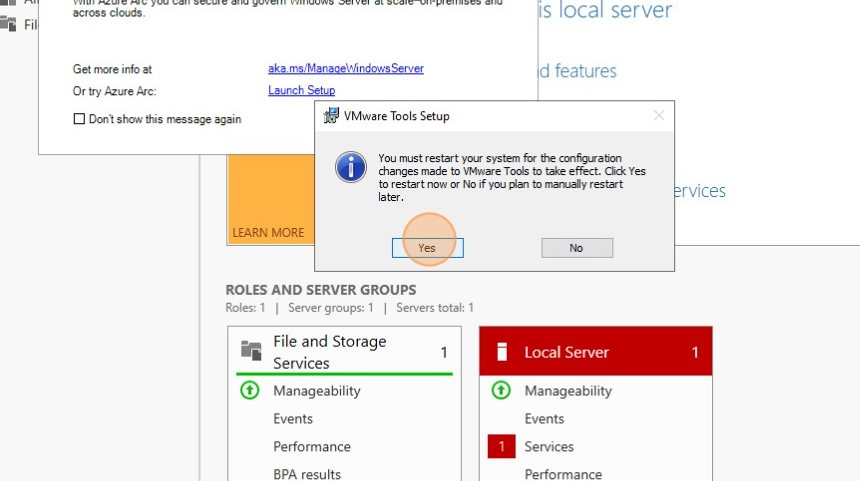The height and width of the screenshot is (481, 860).
Task: Tick the Don't show this message again checkbox
Action: pos(79,119)
